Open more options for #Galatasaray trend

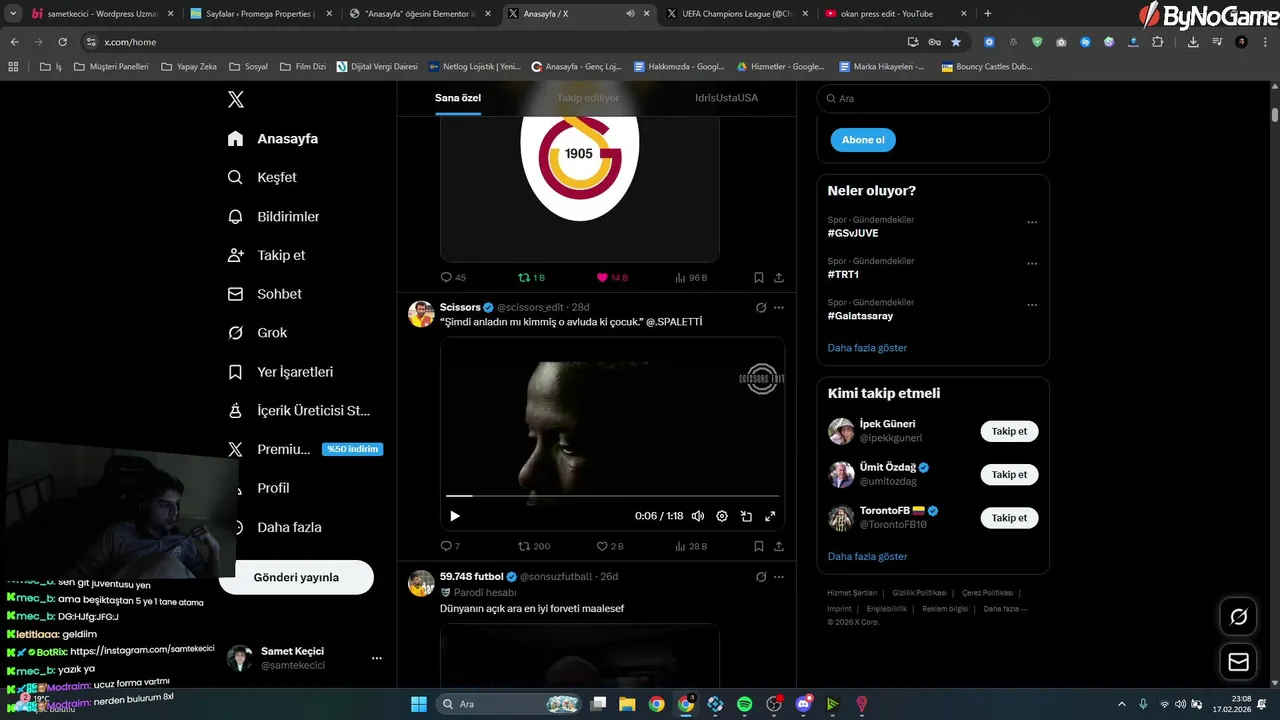1032,304
